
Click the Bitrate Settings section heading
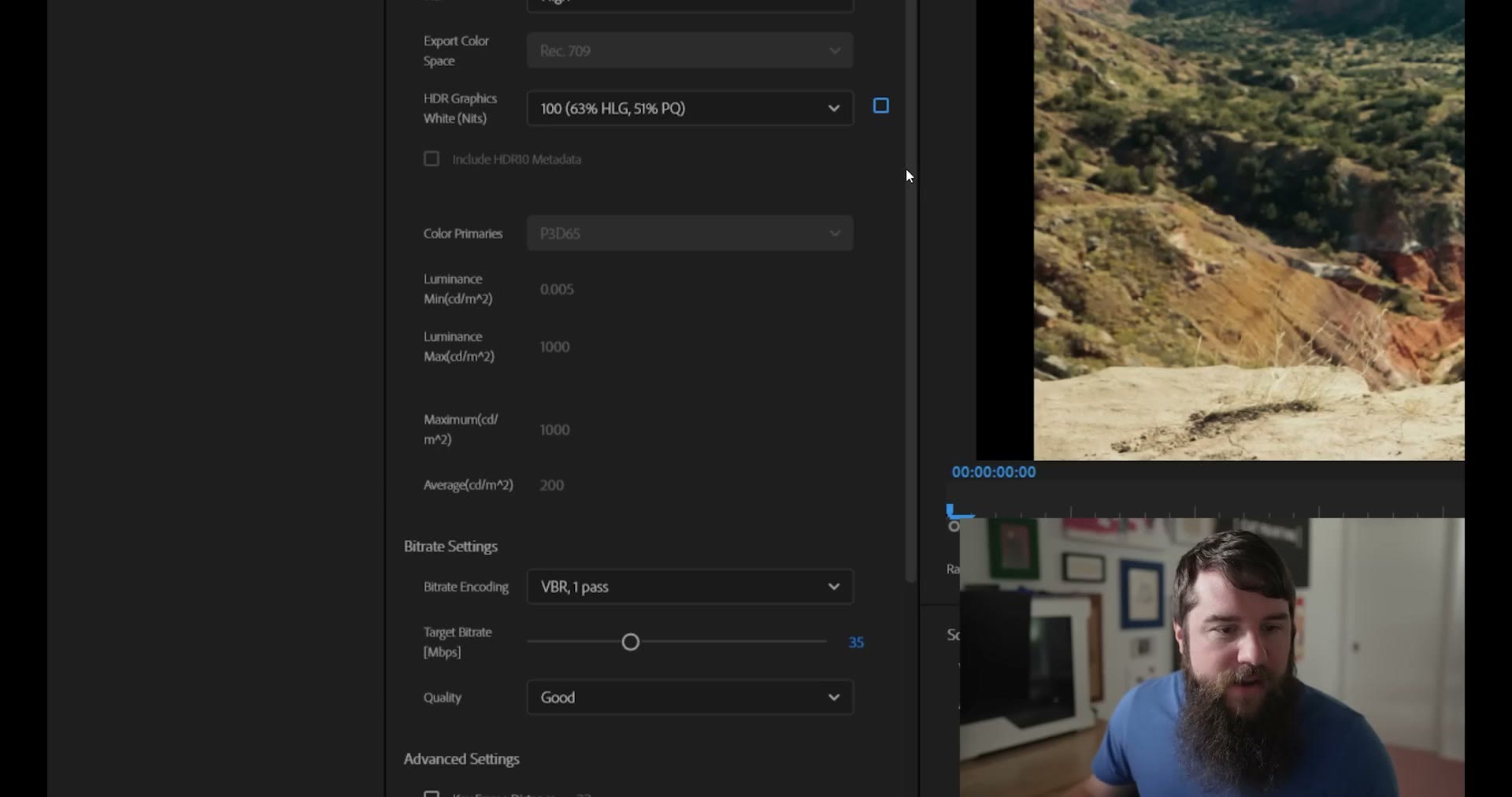(x=450, y=547)
